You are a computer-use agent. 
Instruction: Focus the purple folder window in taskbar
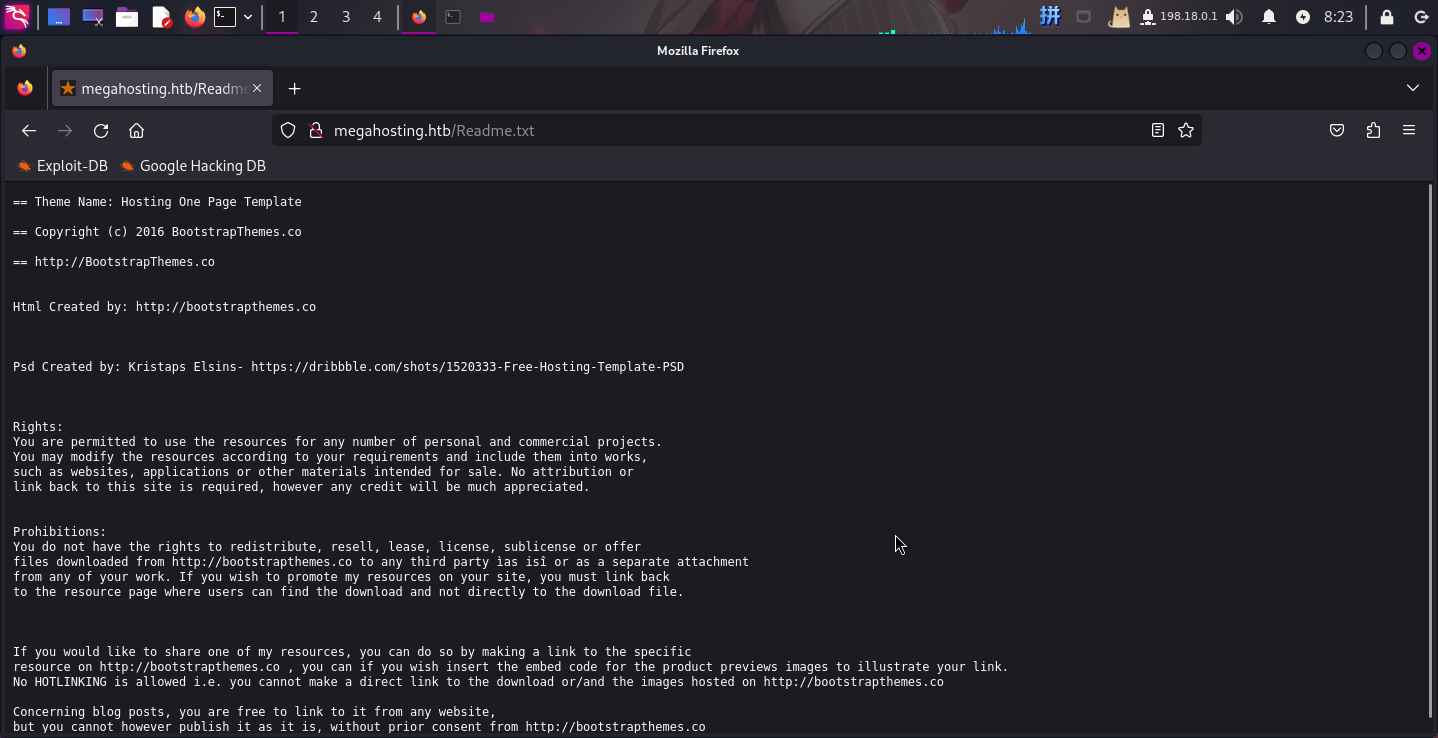click(487, 17)
